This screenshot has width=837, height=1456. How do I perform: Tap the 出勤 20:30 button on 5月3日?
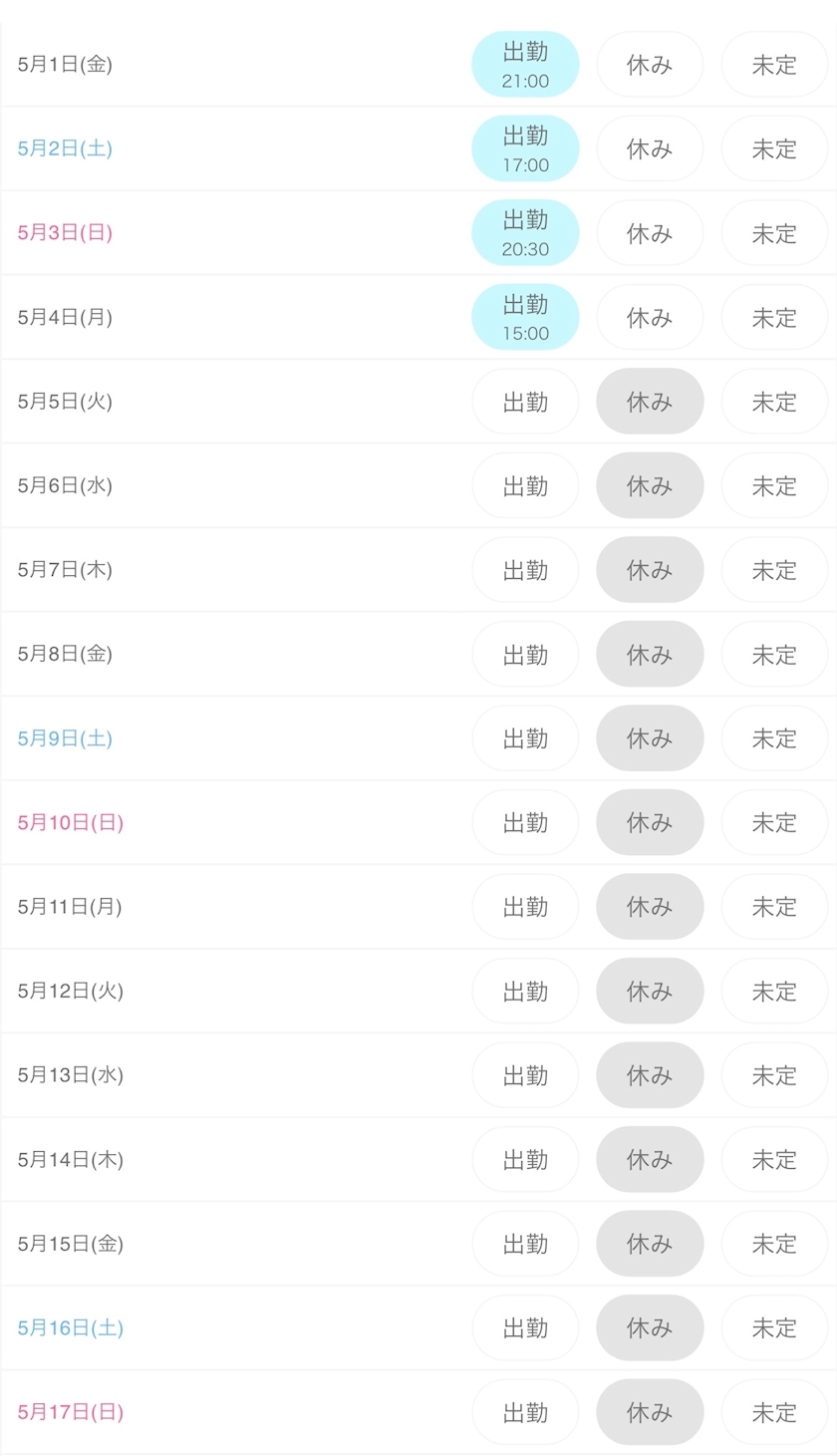(x=525, y=233)
